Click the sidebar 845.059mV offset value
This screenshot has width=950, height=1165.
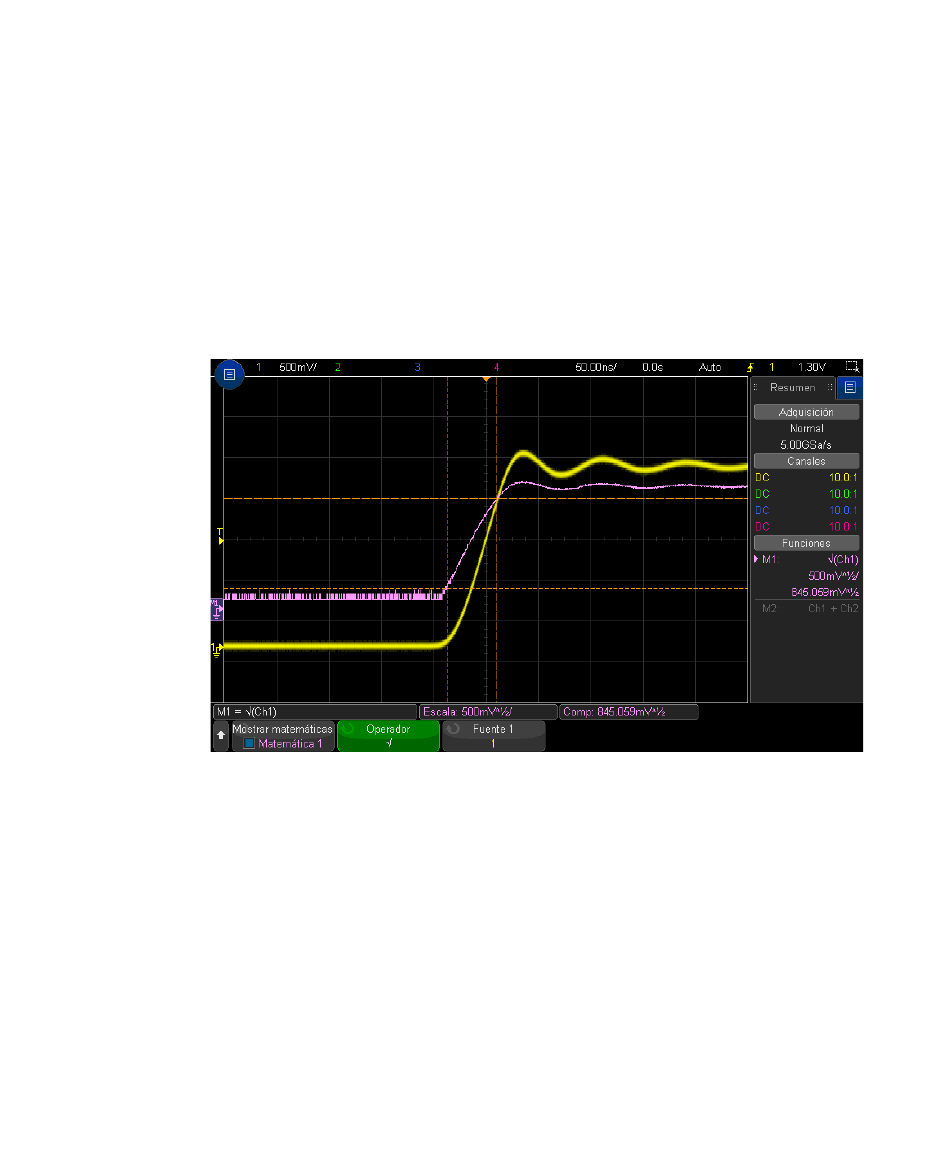click(824, 592)
